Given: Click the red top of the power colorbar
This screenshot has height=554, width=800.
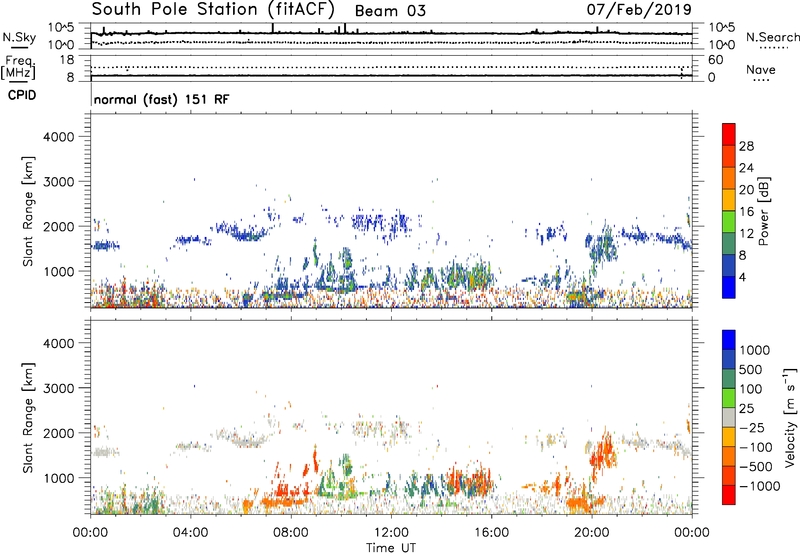Looking at the screenshot, I should (x=729, y=134).
